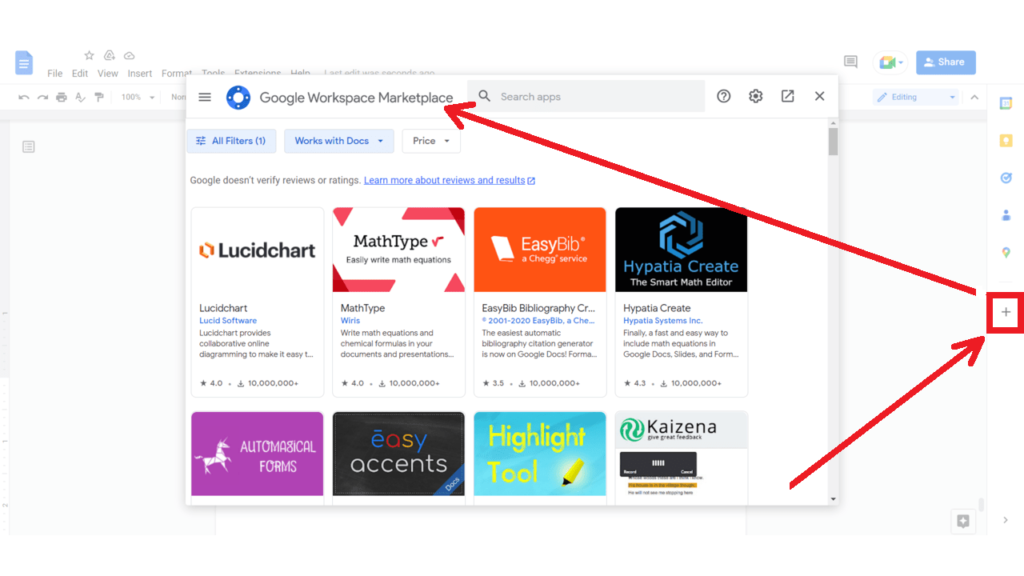
Task: Click the Google Workspace Marketplace logo
Action: (x=238, y=97)
